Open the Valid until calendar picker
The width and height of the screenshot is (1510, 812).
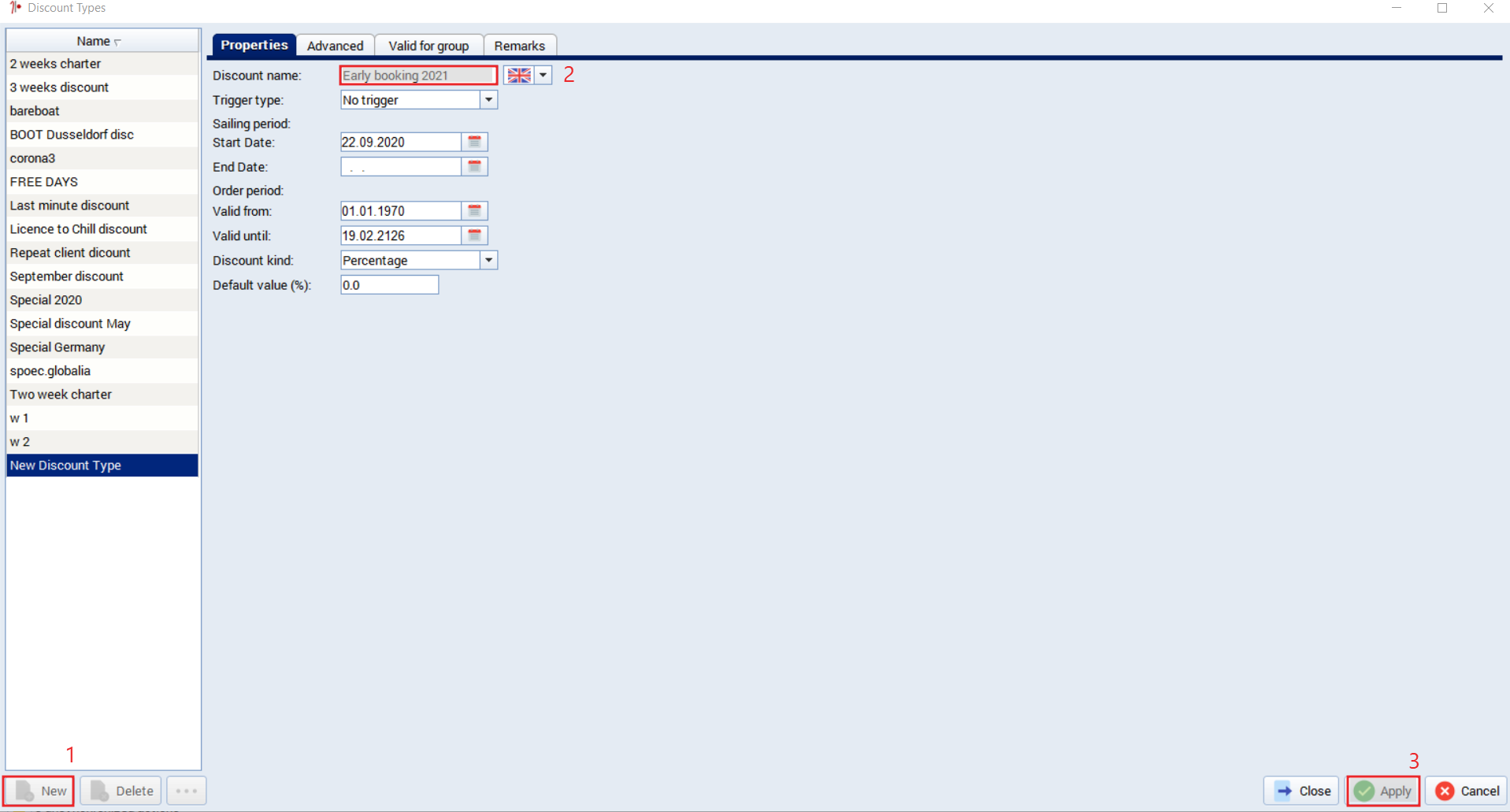(x=474, y=235)
